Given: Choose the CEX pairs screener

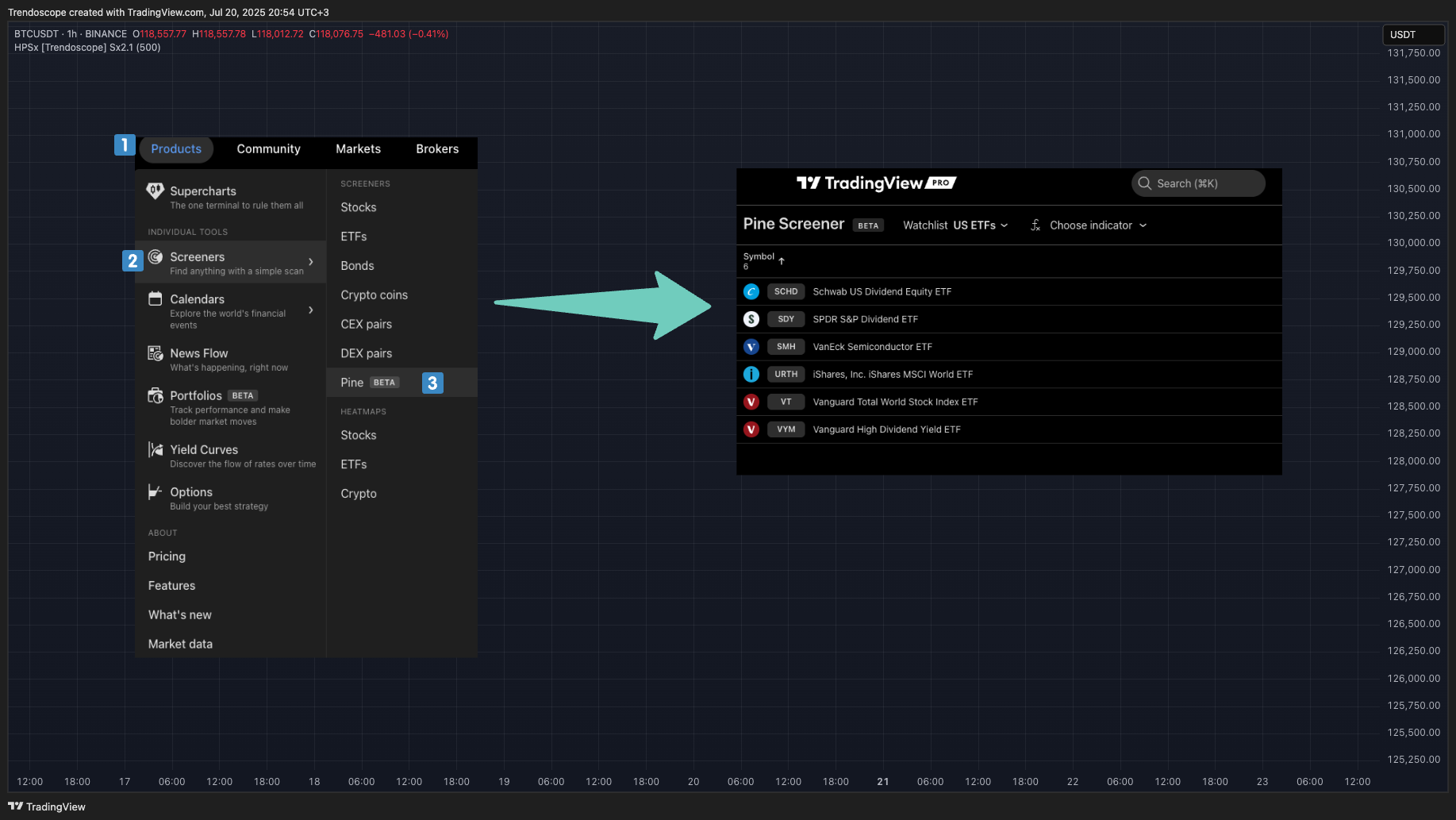Looking at the screenshot, I should (x=367, y=325).
